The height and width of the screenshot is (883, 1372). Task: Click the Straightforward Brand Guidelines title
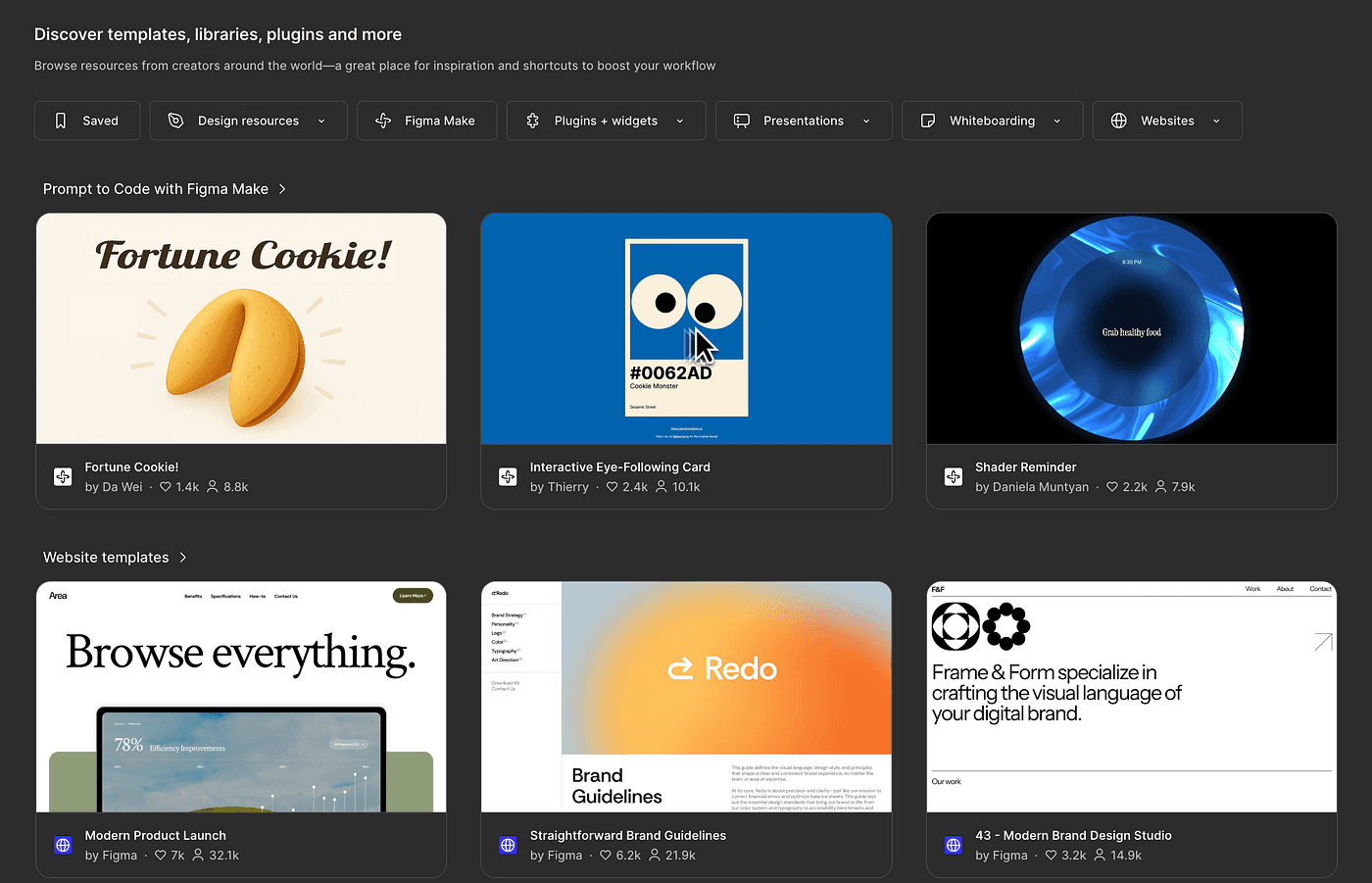628,836
